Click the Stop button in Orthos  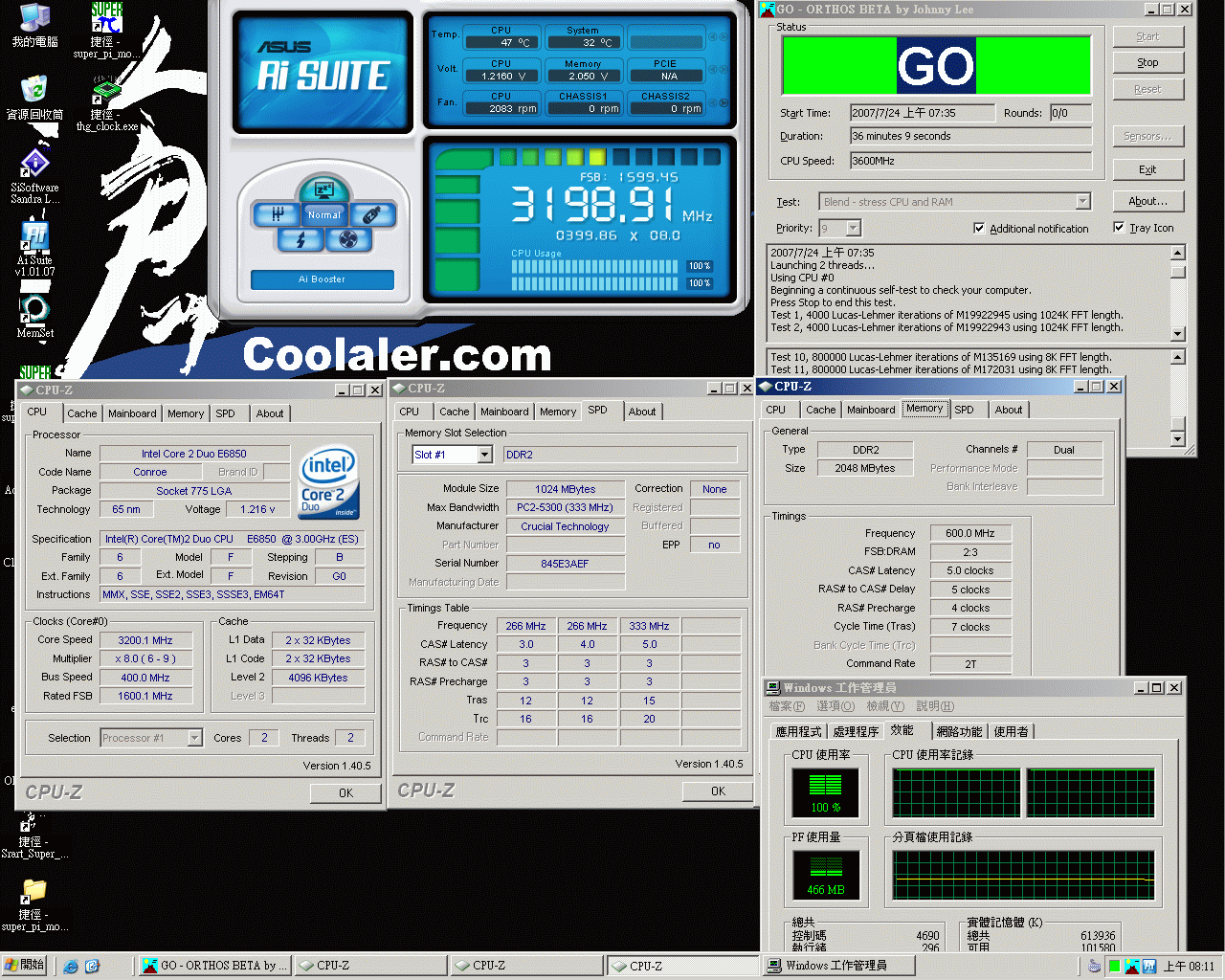pos(1148,63)
